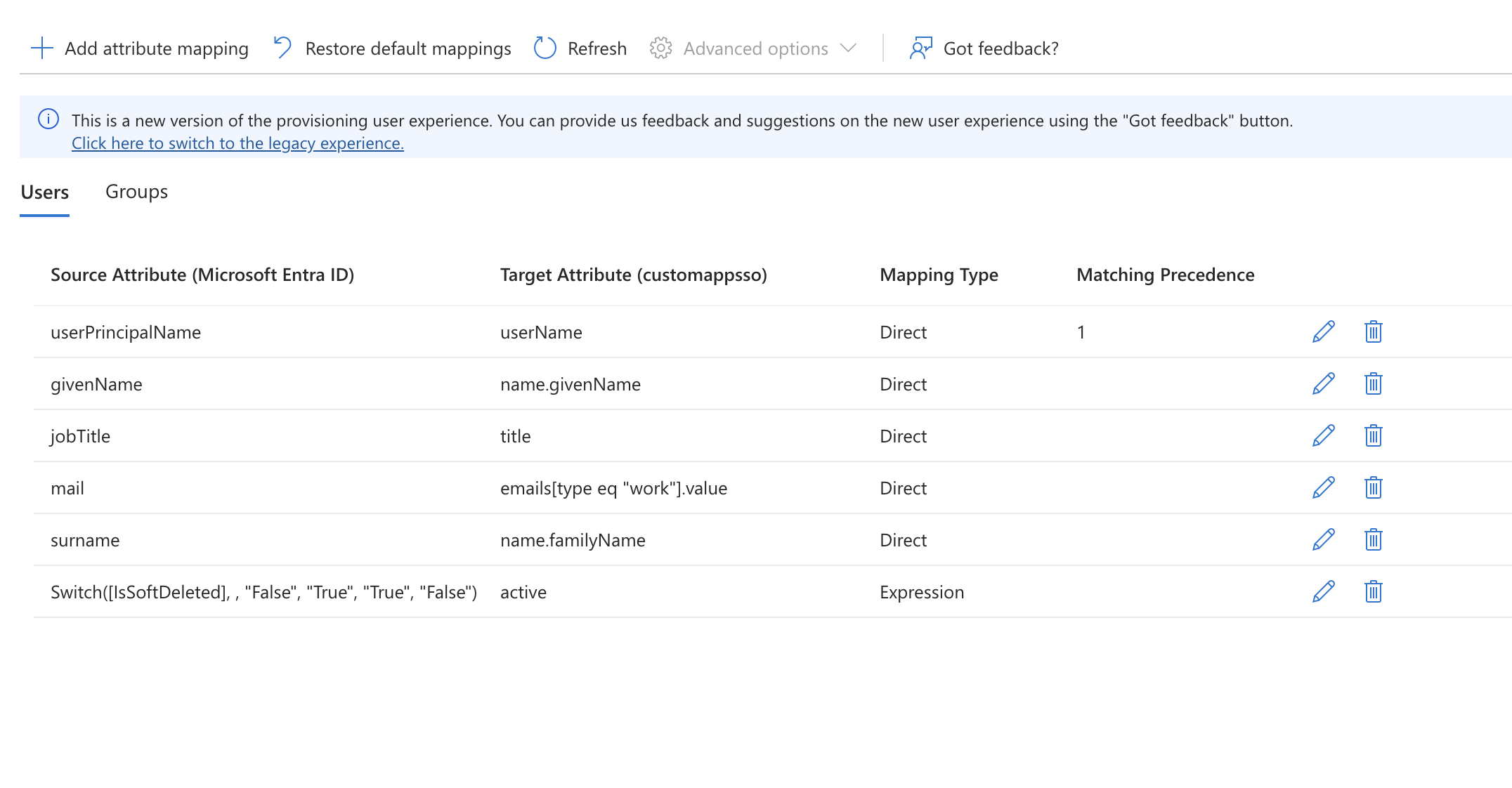The width and height of the screenshot is (1512, 788).
Task: Switch to the Groups tab
Action: [136, 192]
